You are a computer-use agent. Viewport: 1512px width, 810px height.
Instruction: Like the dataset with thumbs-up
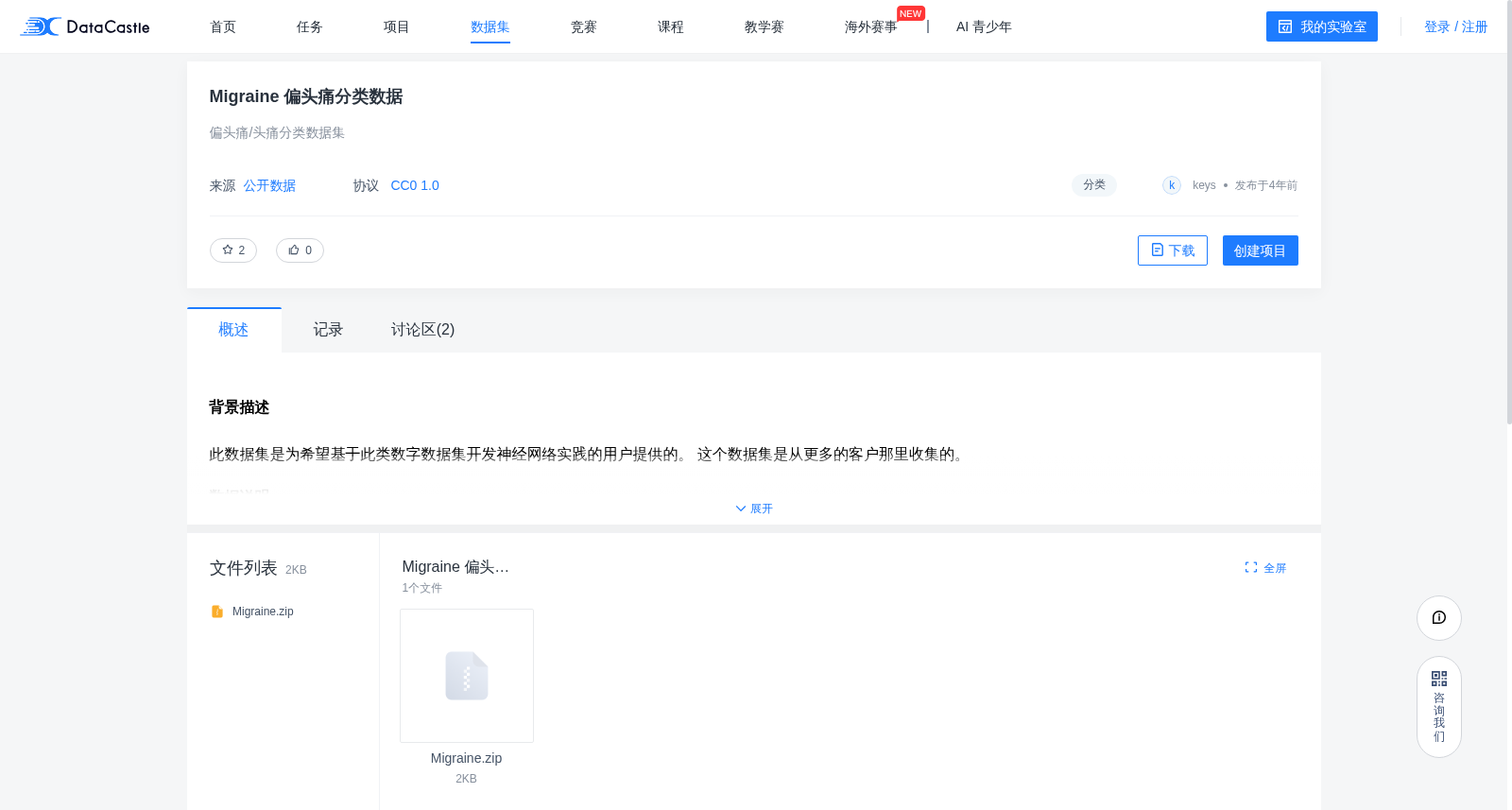pos(300,250)
